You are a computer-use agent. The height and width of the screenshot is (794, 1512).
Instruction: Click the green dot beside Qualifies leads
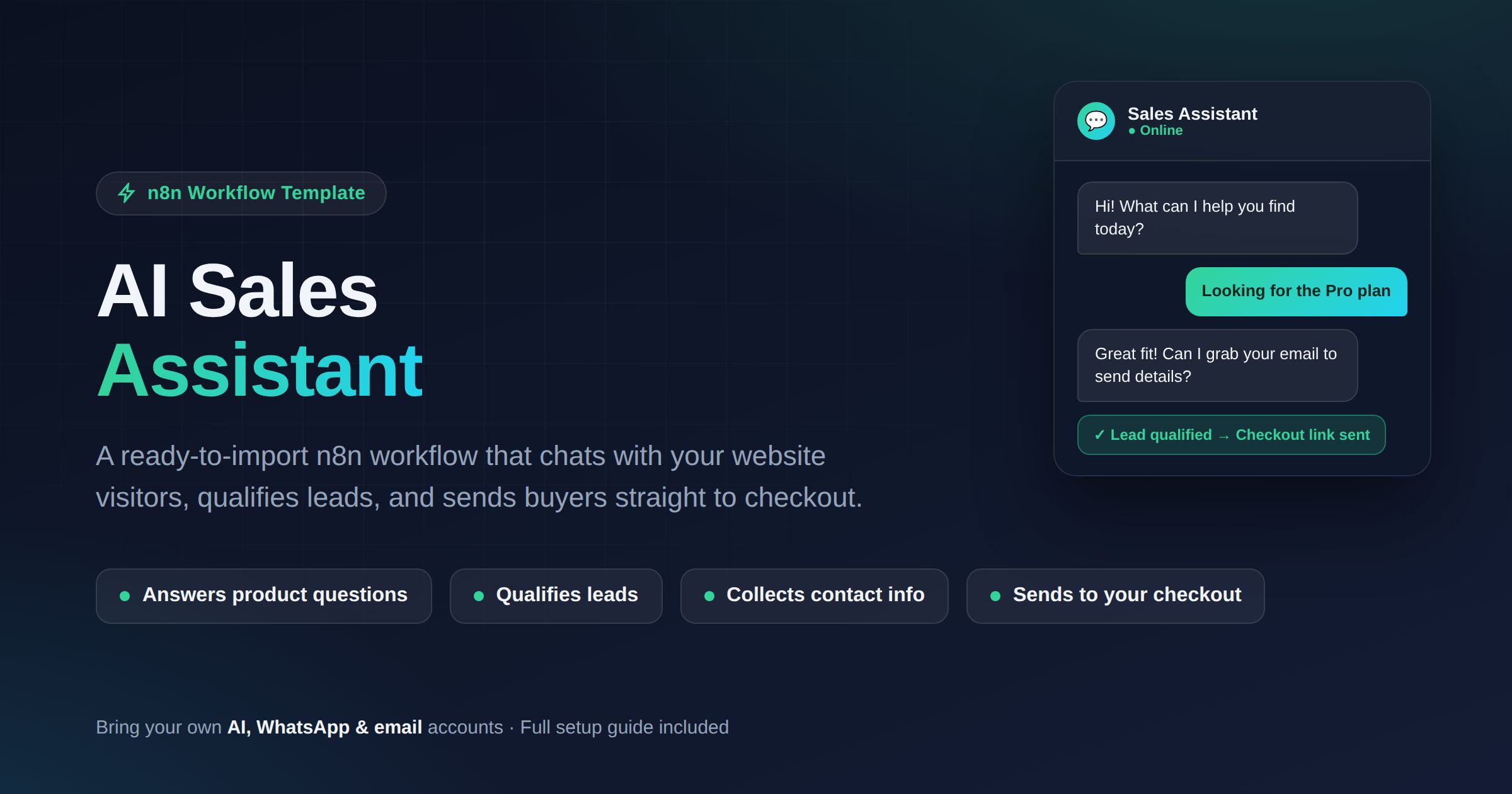click(479, 595)
